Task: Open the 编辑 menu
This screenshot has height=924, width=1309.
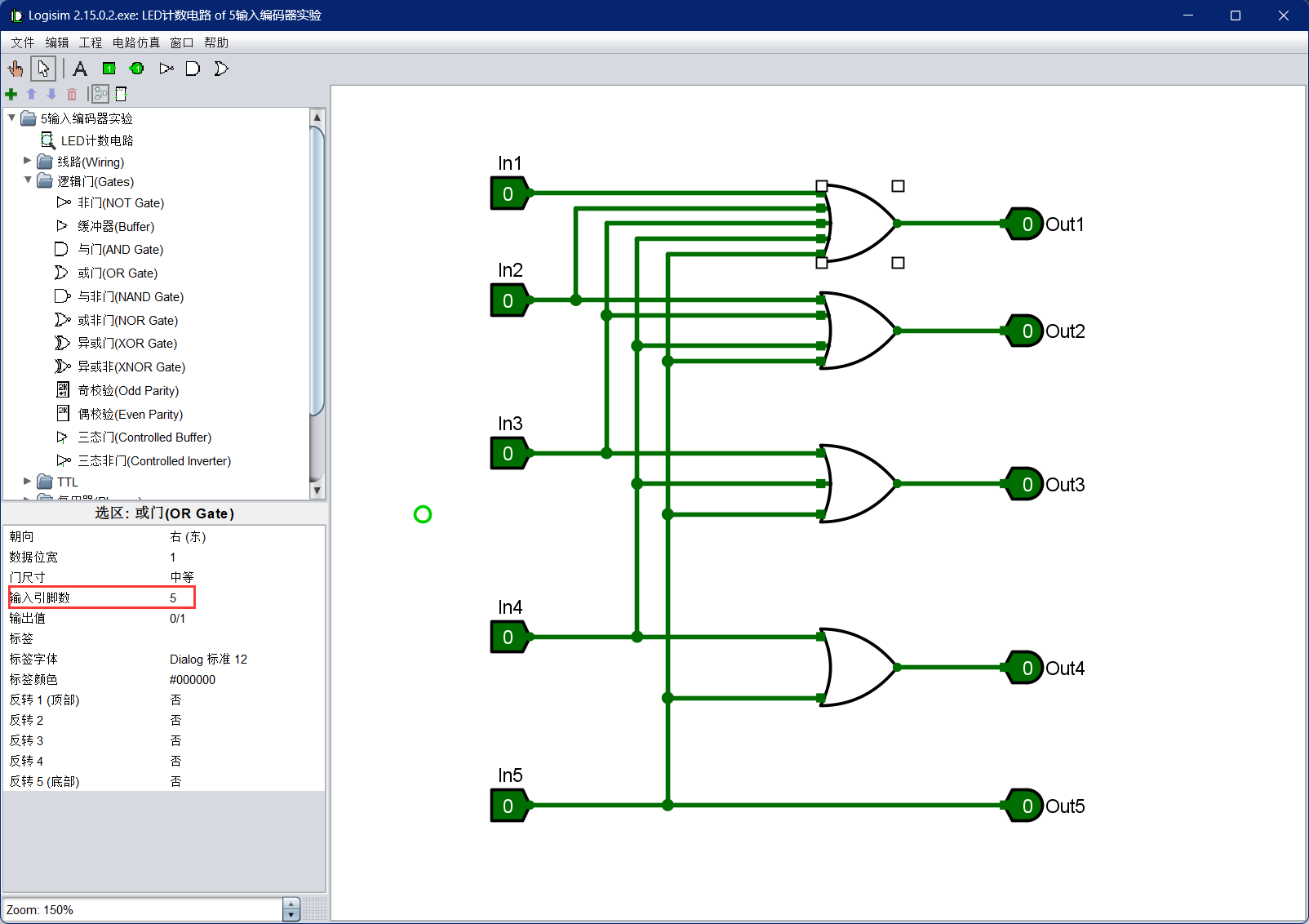Action: point(57,42)
